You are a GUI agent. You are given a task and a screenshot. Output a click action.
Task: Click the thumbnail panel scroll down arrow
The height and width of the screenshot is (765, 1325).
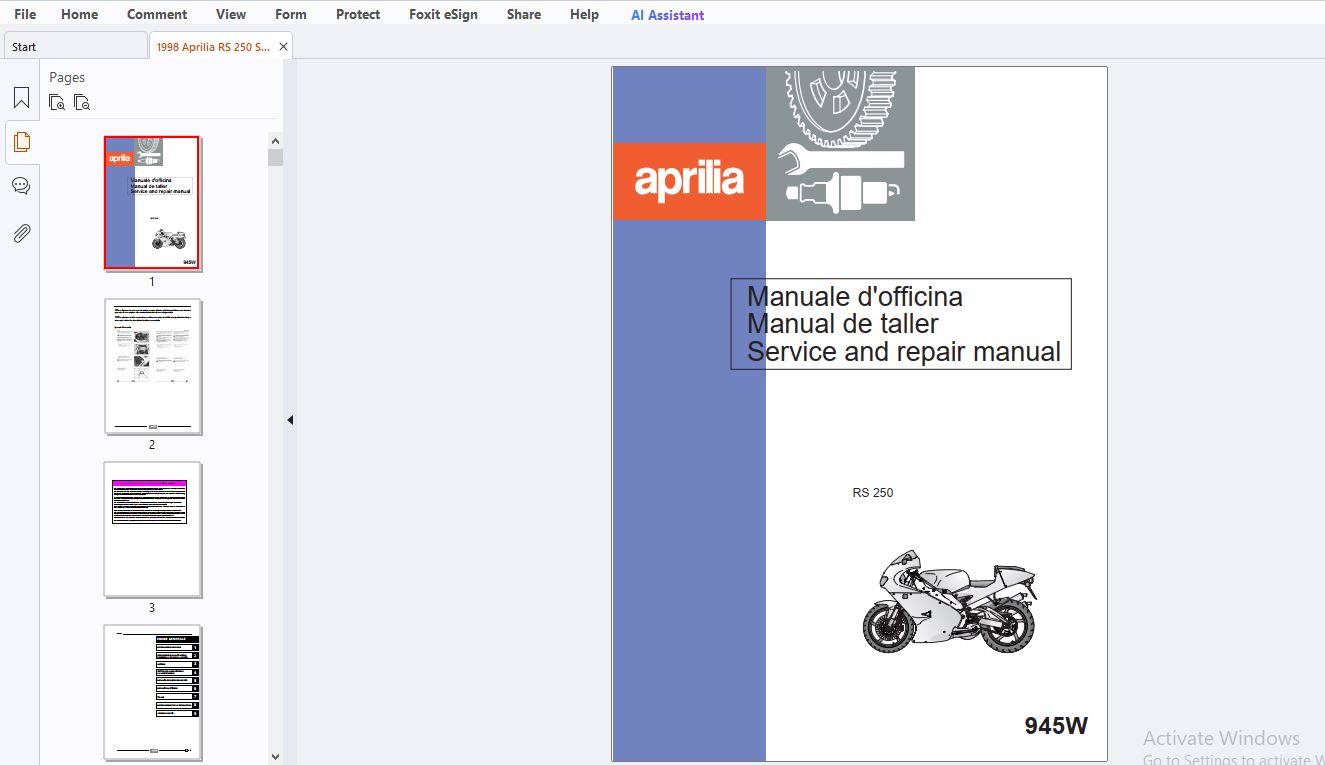[x=276, y=757]
